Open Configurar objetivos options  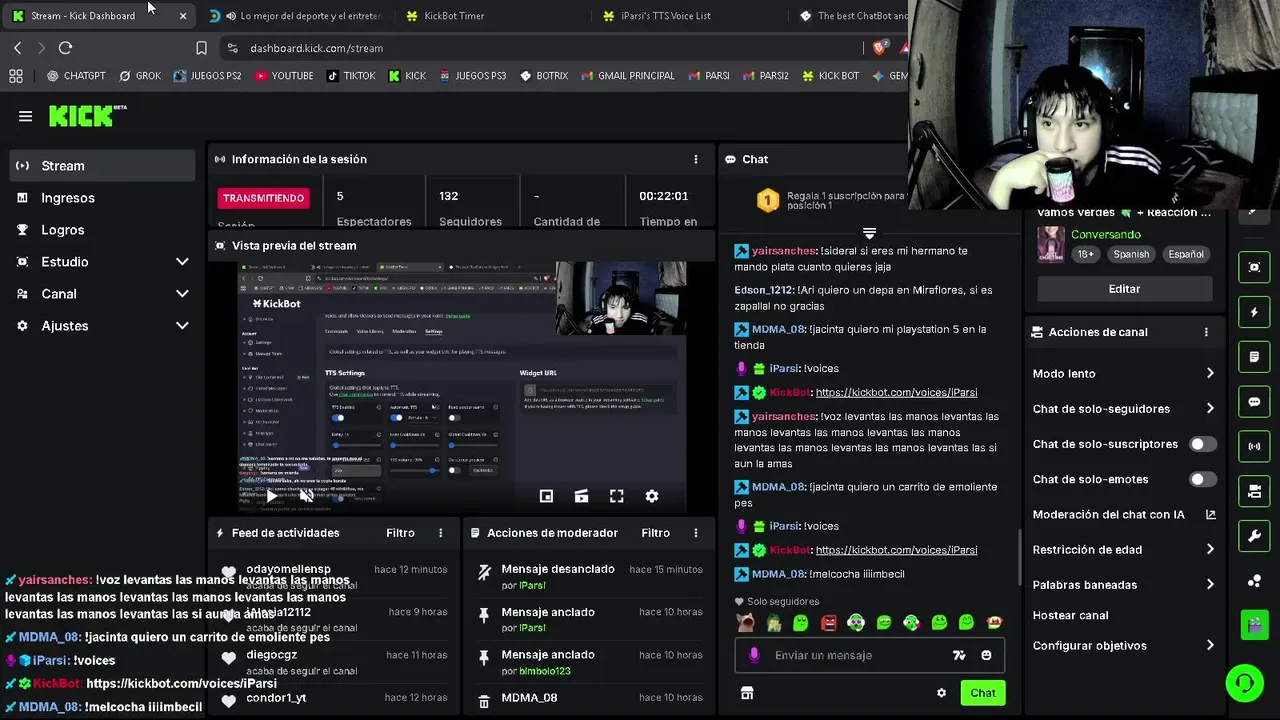[1124, 645]
